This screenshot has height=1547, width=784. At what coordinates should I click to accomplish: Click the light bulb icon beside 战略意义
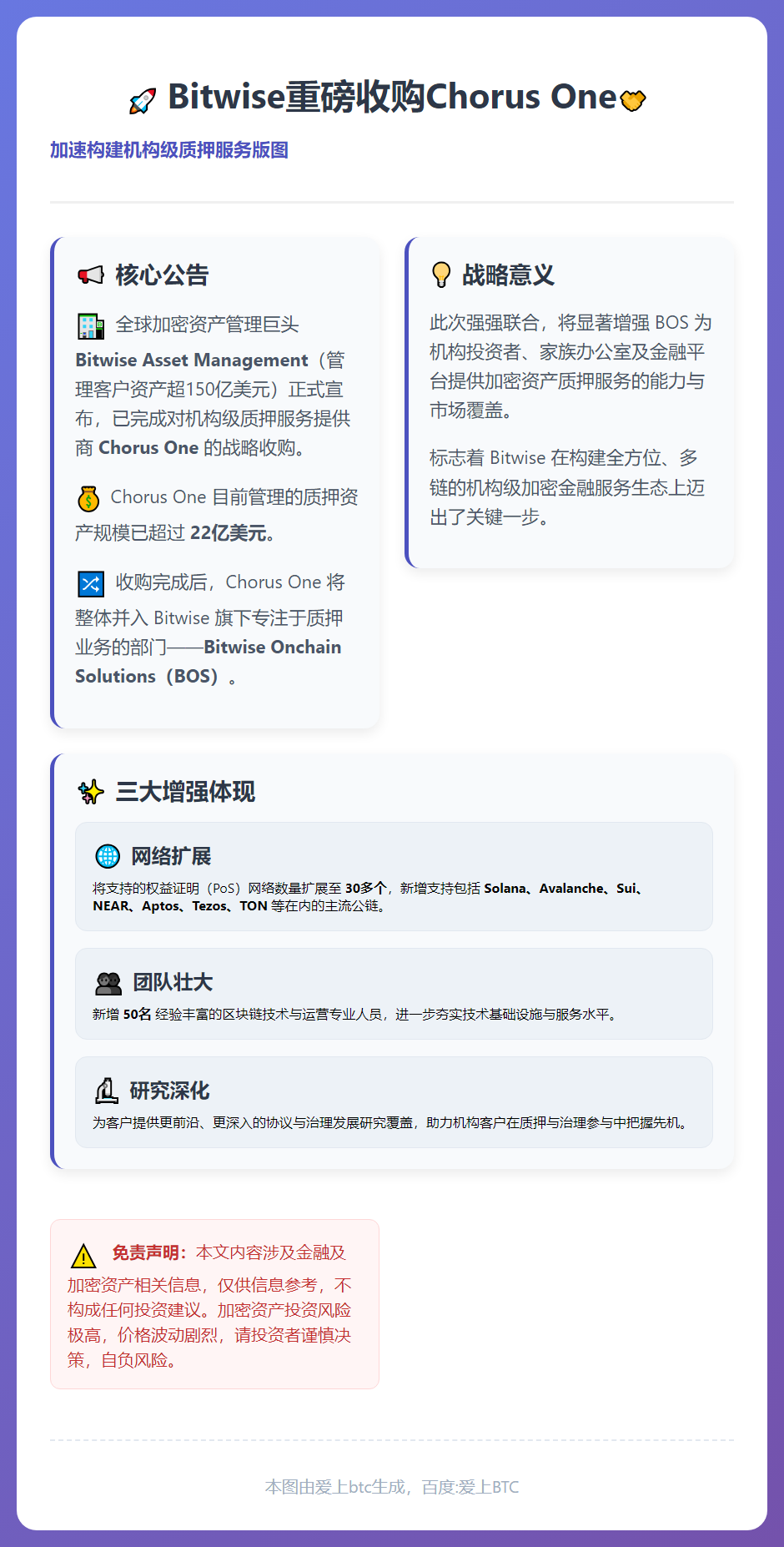tap(441, 275)
